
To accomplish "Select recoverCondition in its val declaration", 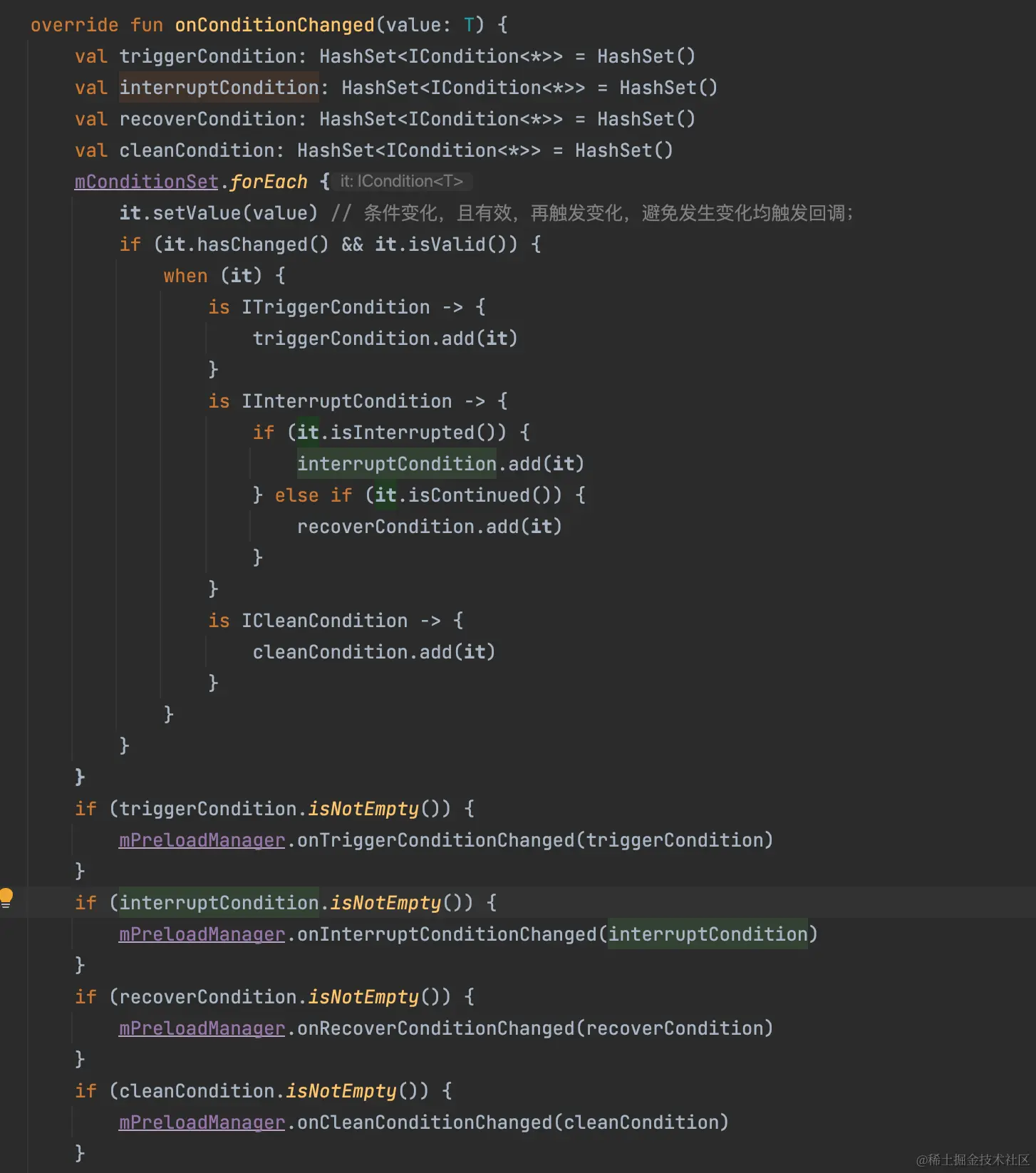I will tap(208, 119).
